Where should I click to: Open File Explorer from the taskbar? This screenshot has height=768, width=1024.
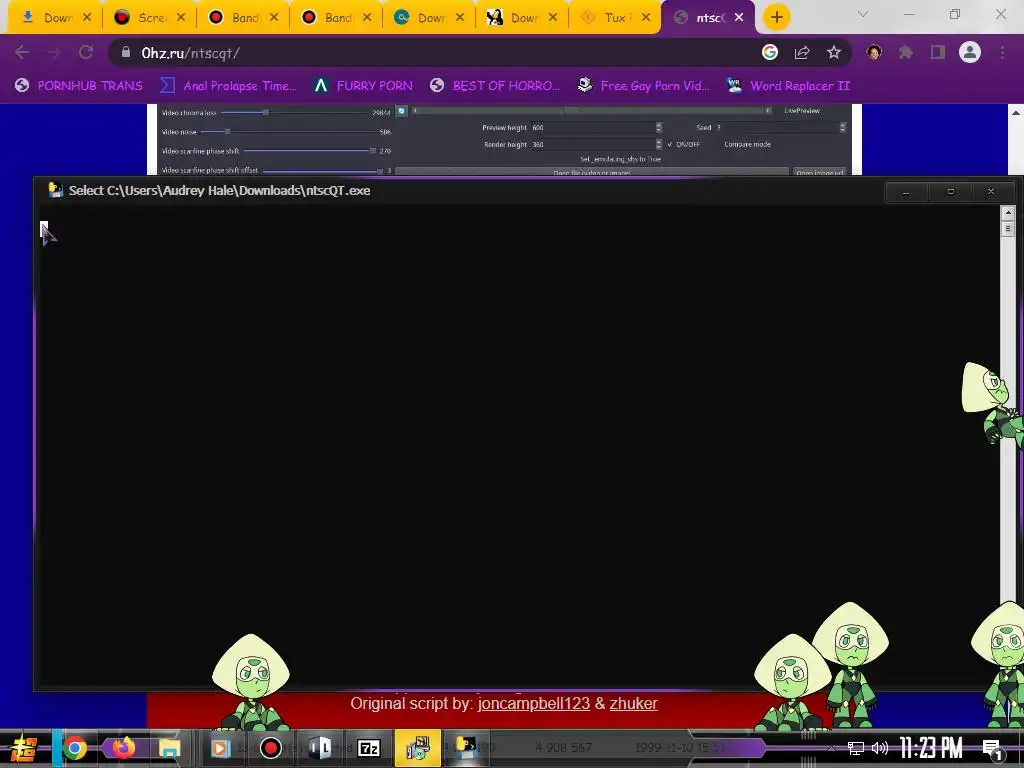coord(169,748)
